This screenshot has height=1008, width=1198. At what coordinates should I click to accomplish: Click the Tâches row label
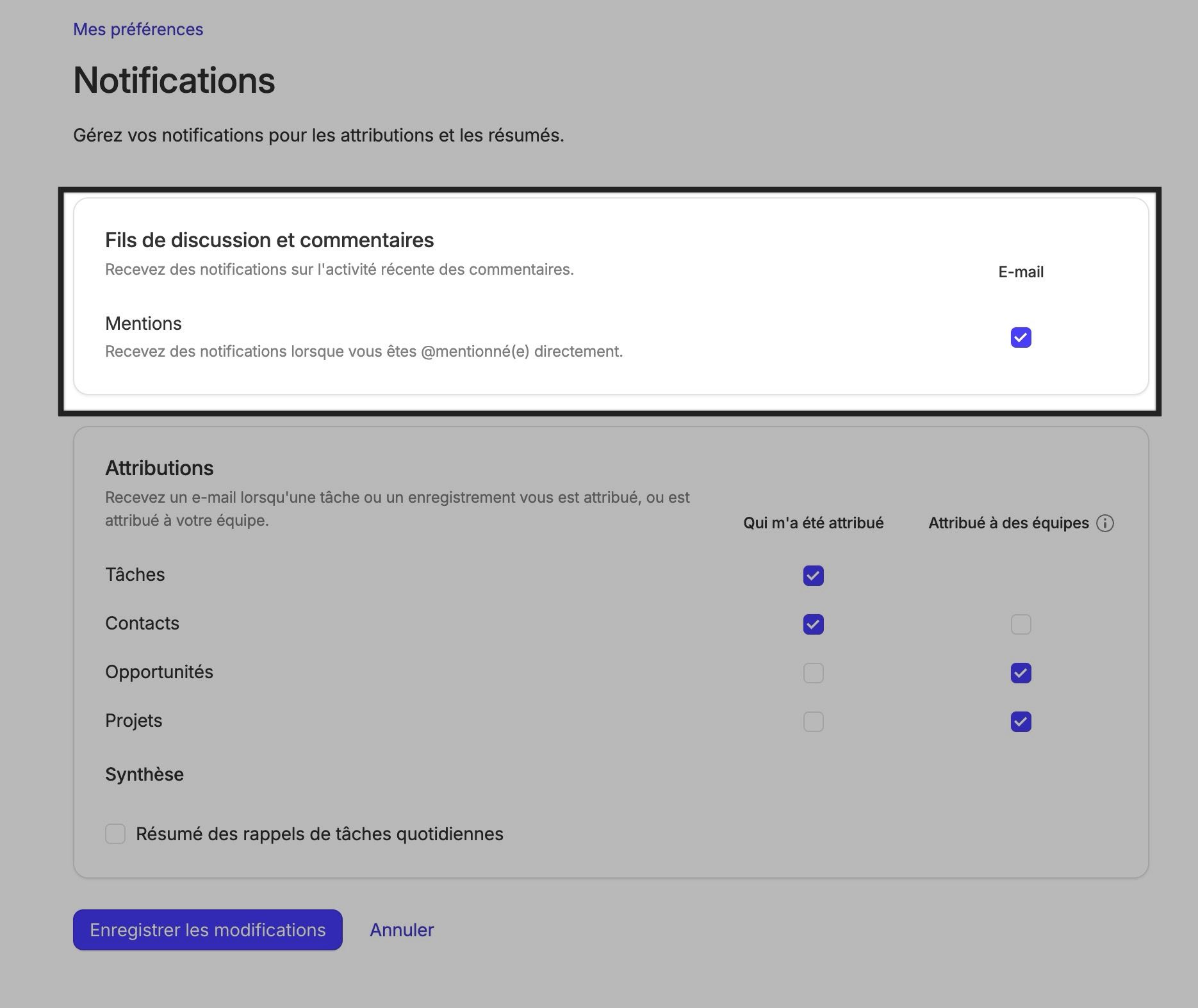[135, 574]
